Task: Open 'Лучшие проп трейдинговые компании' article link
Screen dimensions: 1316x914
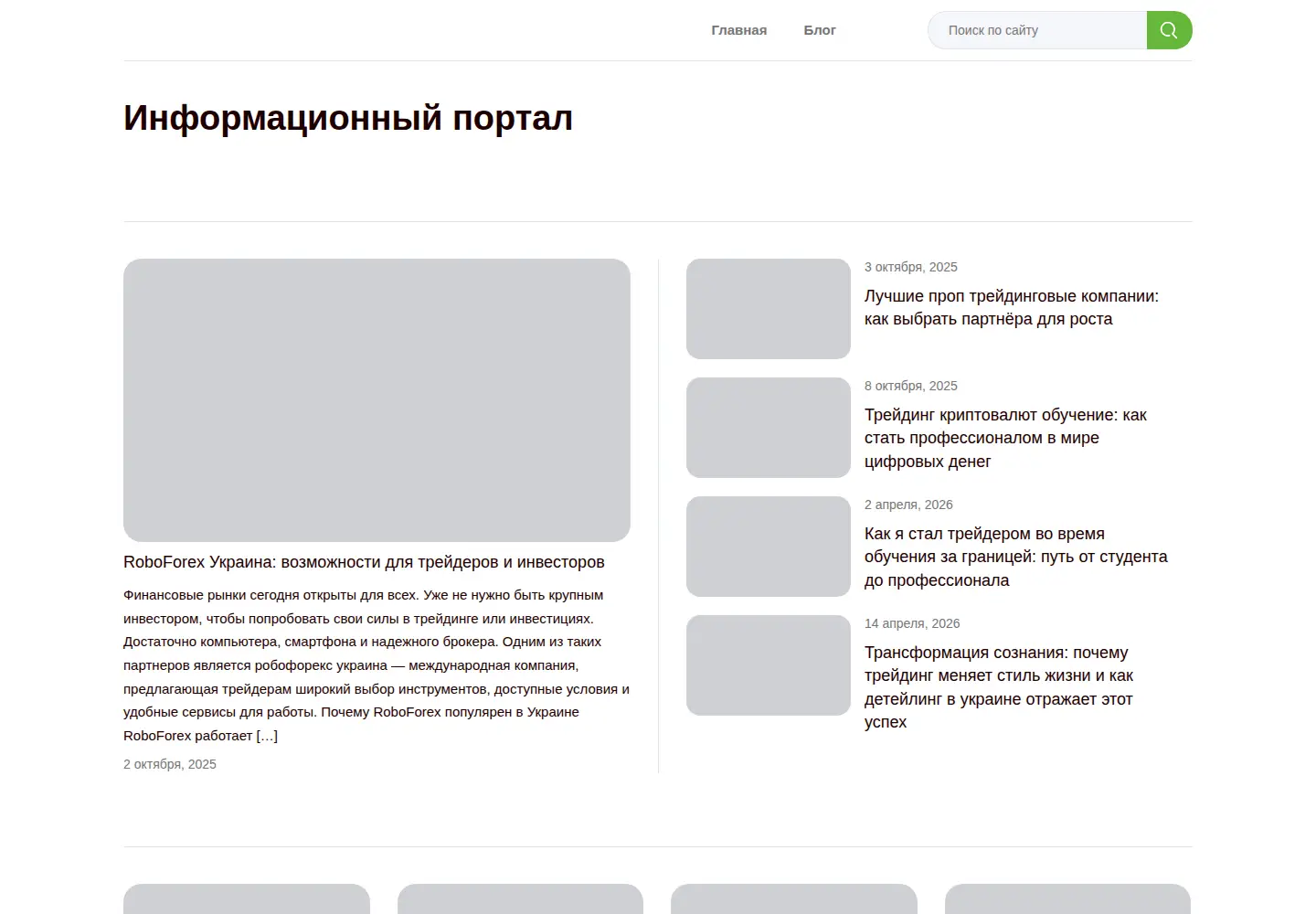Action: [x=1012, y=308]
